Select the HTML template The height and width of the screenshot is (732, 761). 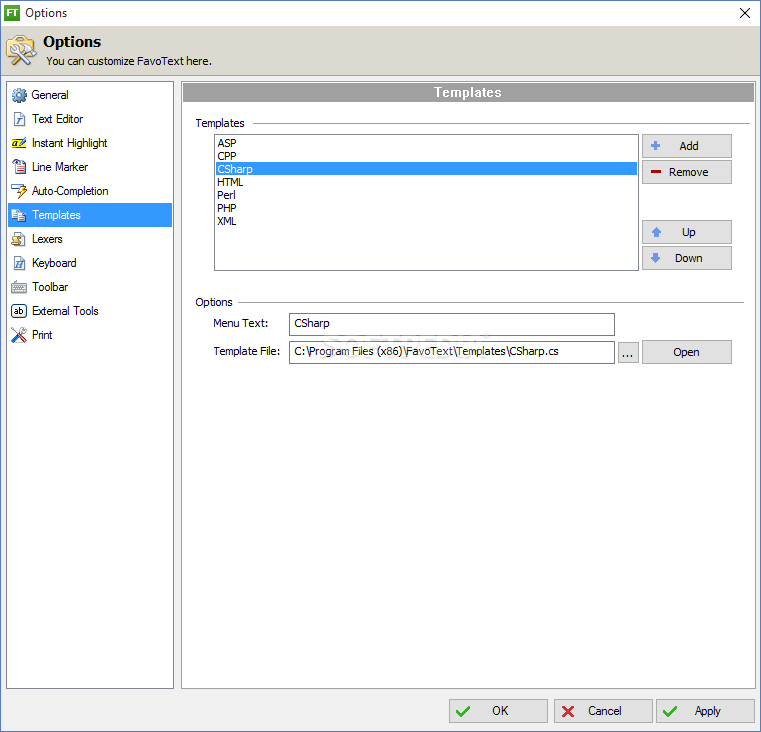[426, 182]
